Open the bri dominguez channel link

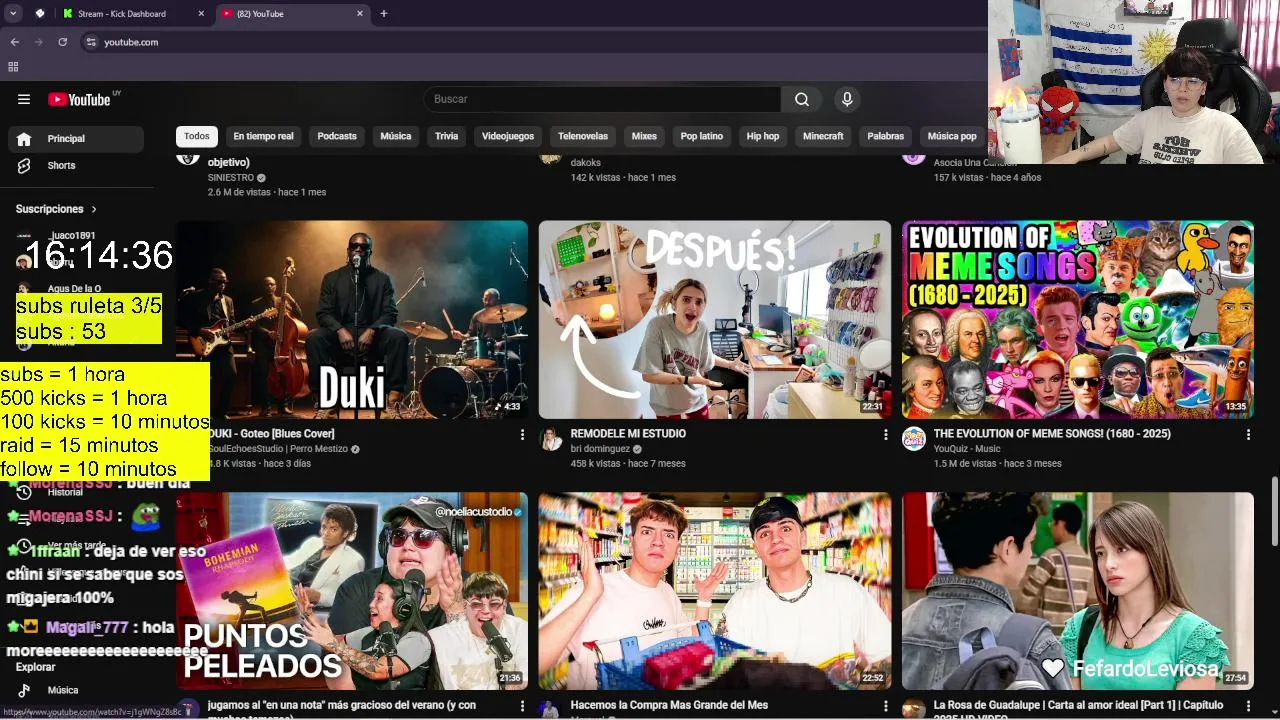pos(600,449)
